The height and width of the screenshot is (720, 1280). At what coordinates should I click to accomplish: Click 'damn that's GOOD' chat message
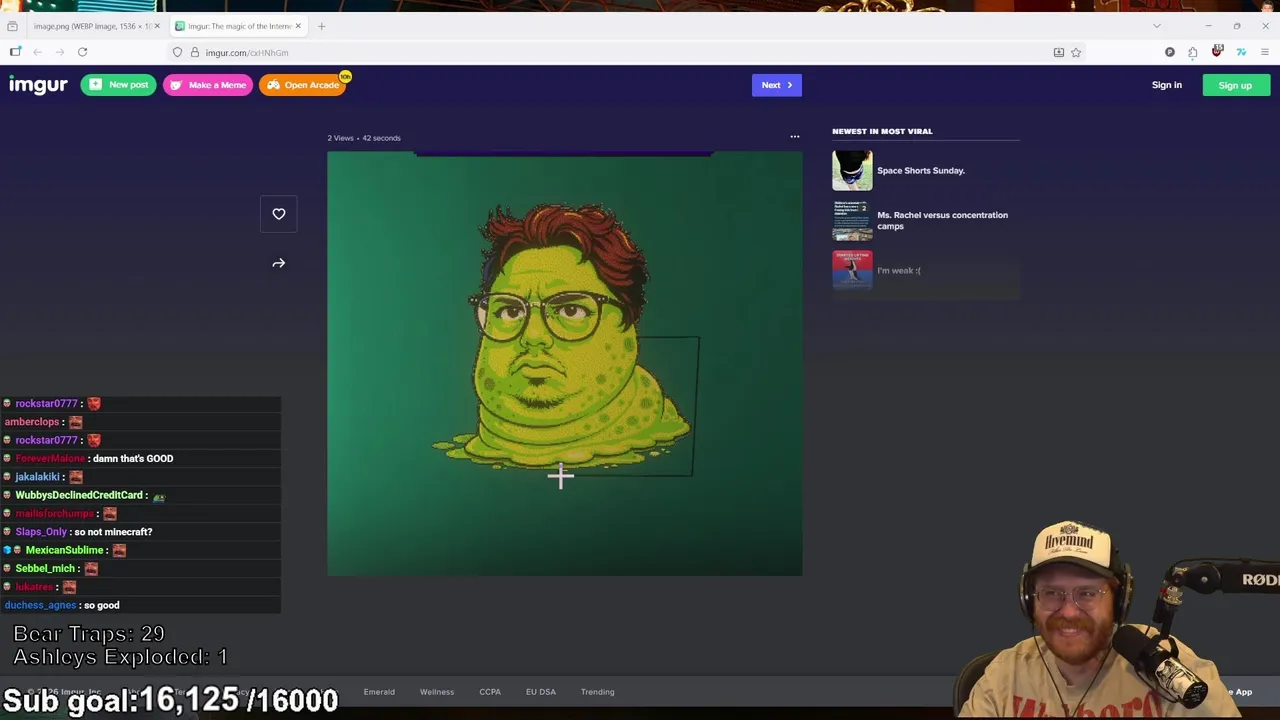point(133,458)
